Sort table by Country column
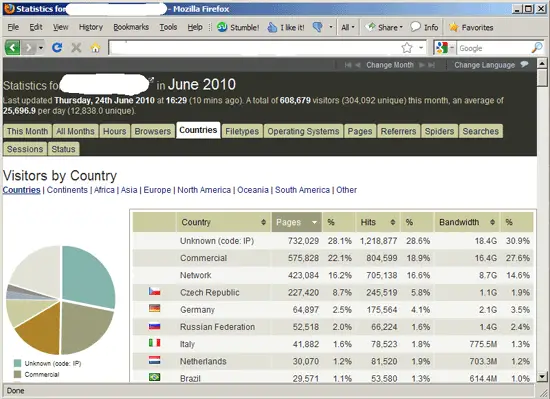This screenshot has height=399, width=550. tap(223, 222)
